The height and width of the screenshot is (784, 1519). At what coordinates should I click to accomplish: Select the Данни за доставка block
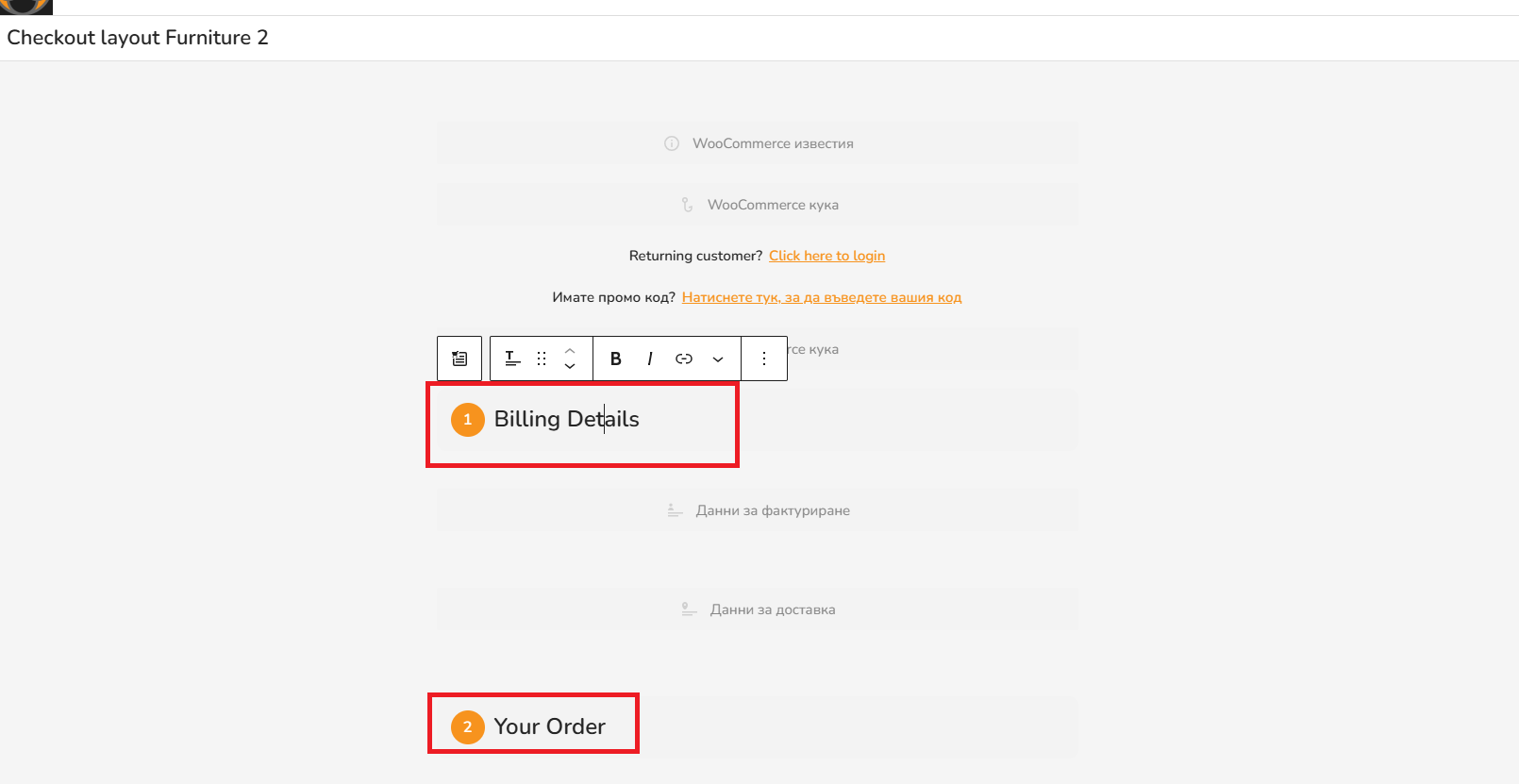coord(757,609)
